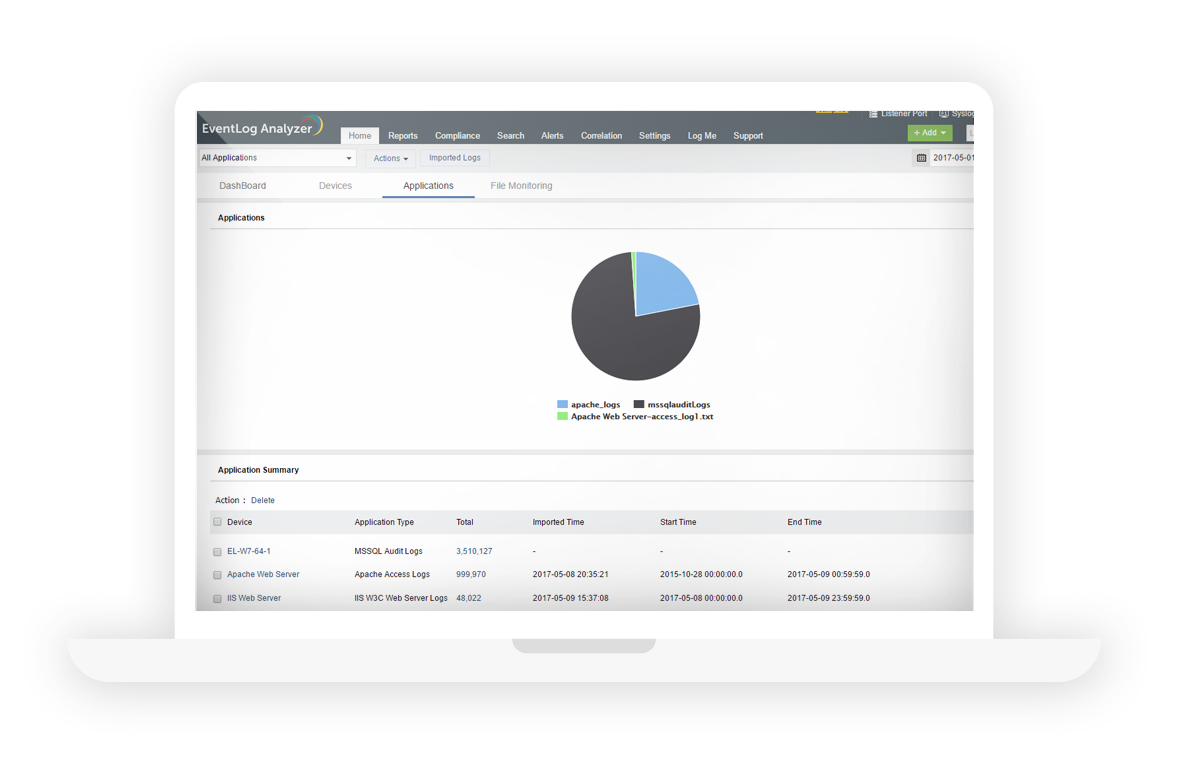
Task: Click the IIS W3C Web Server Logs cell
Action: [x=401, y=598]
